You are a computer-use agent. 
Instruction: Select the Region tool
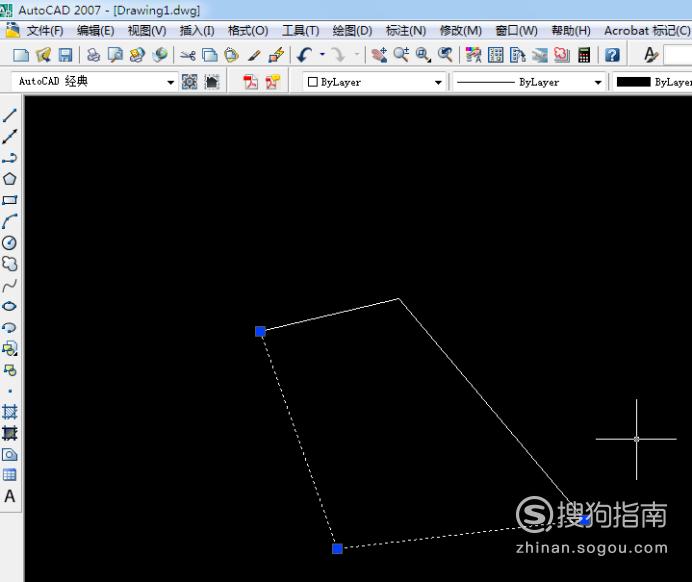(x=9, y=454)
